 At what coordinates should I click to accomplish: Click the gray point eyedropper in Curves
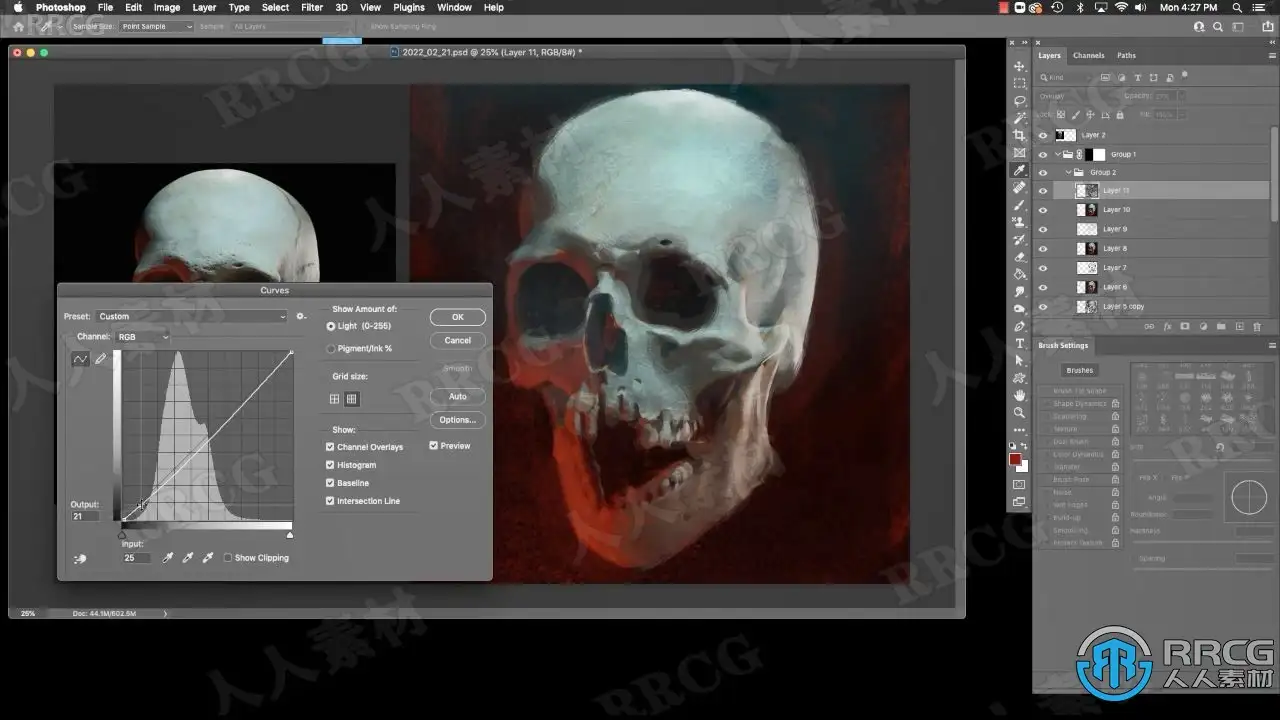[187, 558]
